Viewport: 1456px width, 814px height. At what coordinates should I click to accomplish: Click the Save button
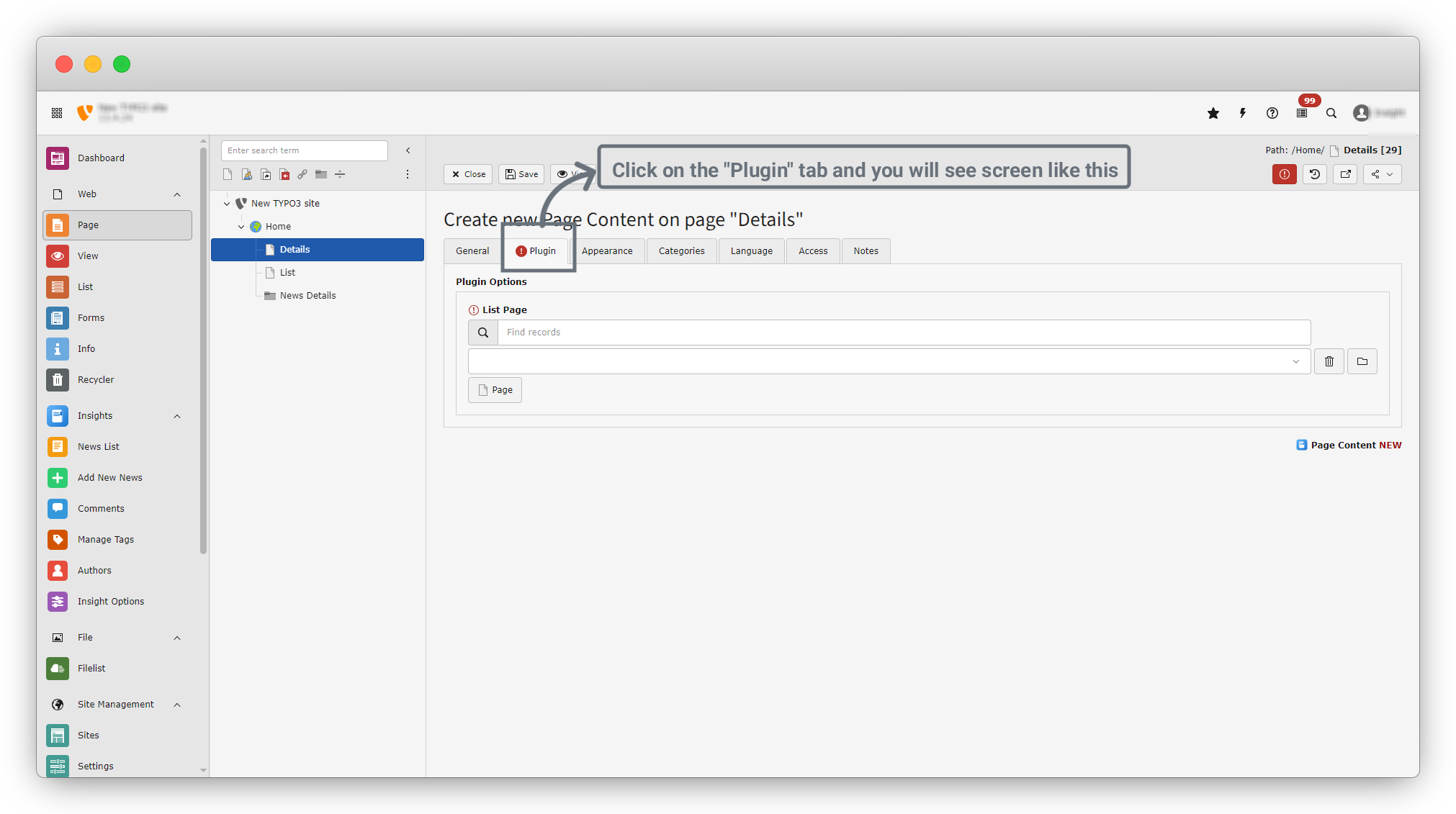coord(521,174)
